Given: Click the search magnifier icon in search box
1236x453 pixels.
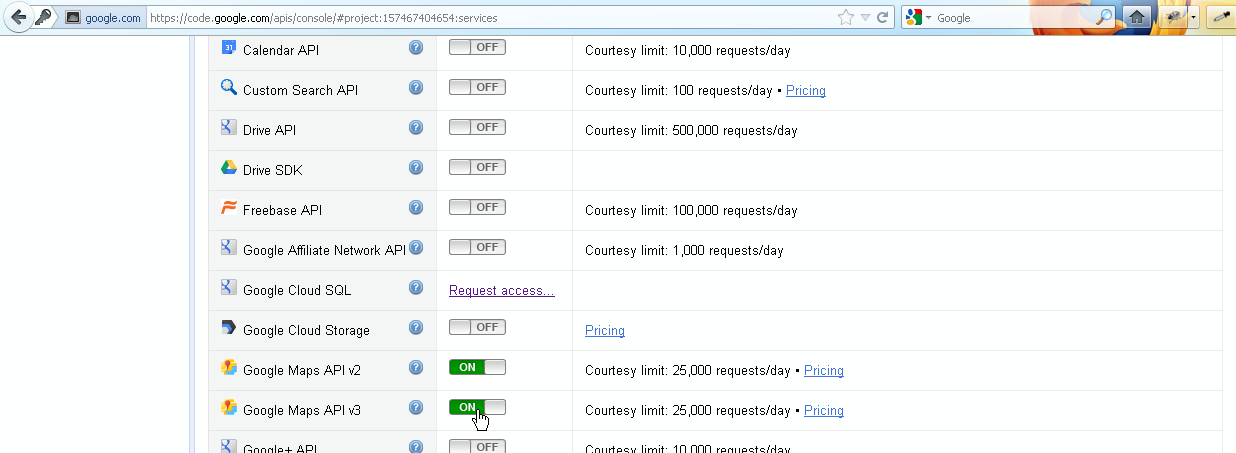Looking at the screenshot, I should coord(1104,17).
